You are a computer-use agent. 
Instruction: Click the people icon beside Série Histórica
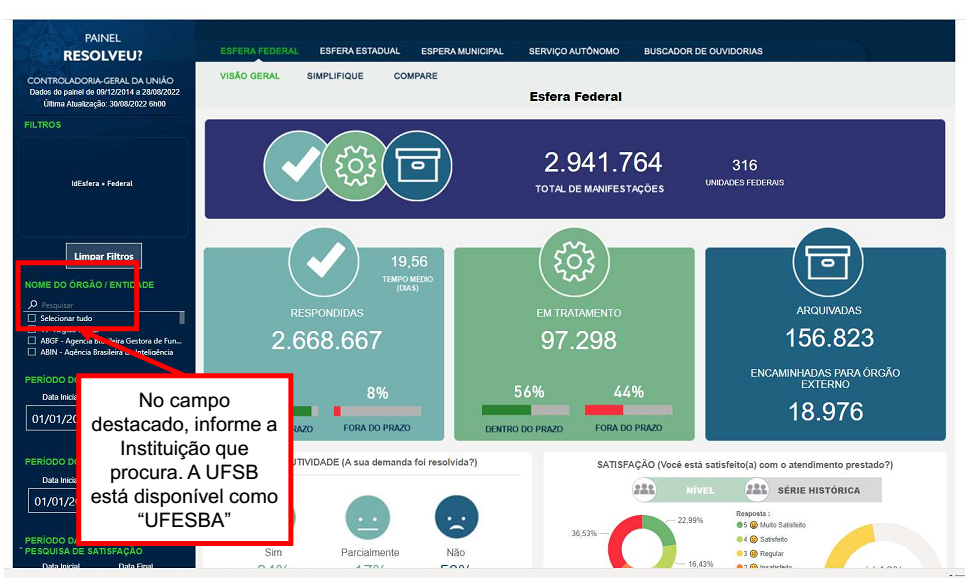756,490
